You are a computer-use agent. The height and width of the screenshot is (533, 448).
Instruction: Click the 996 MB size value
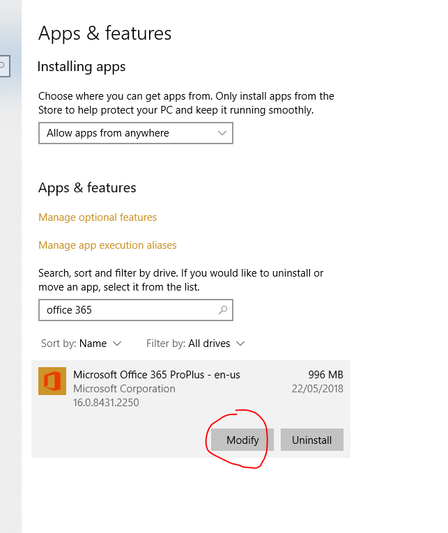326,375
